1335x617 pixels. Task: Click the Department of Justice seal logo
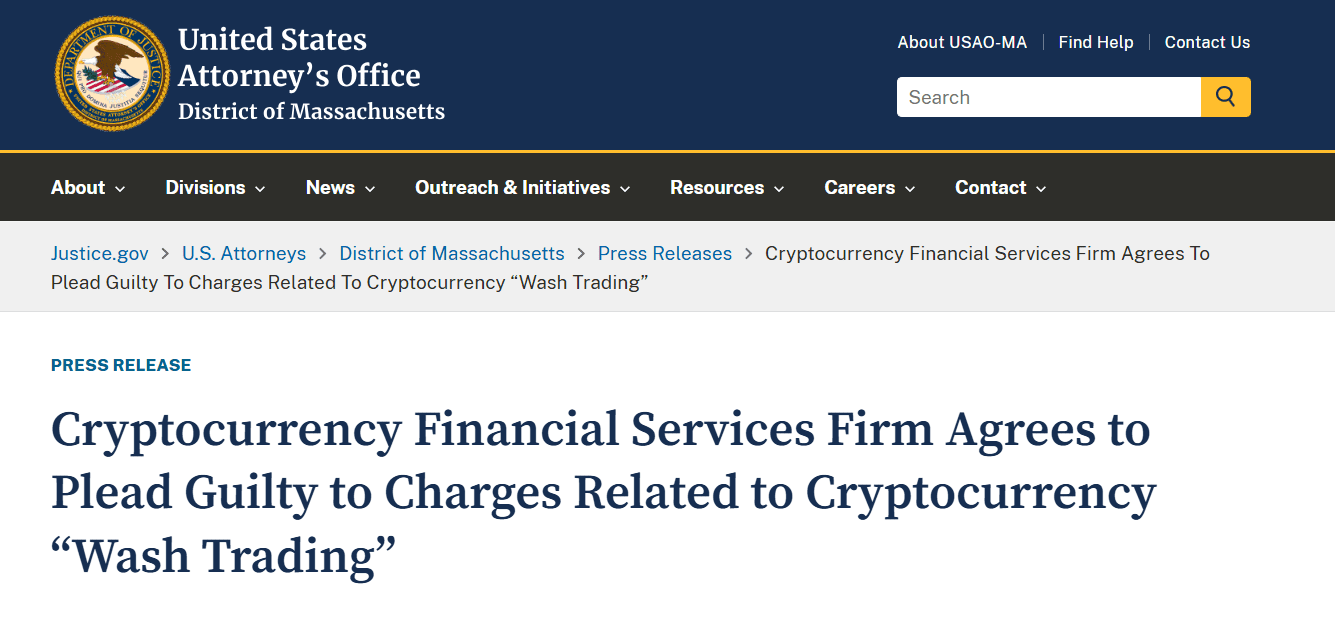111,72
